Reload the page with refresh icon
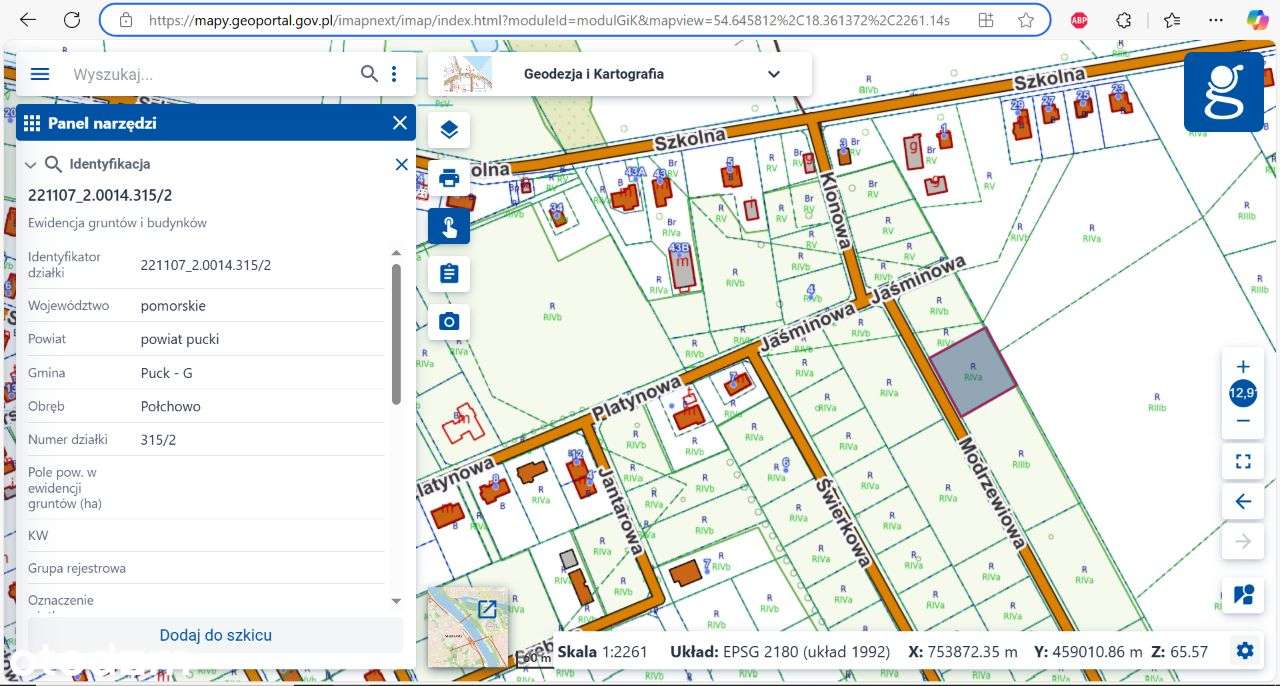 72,20
